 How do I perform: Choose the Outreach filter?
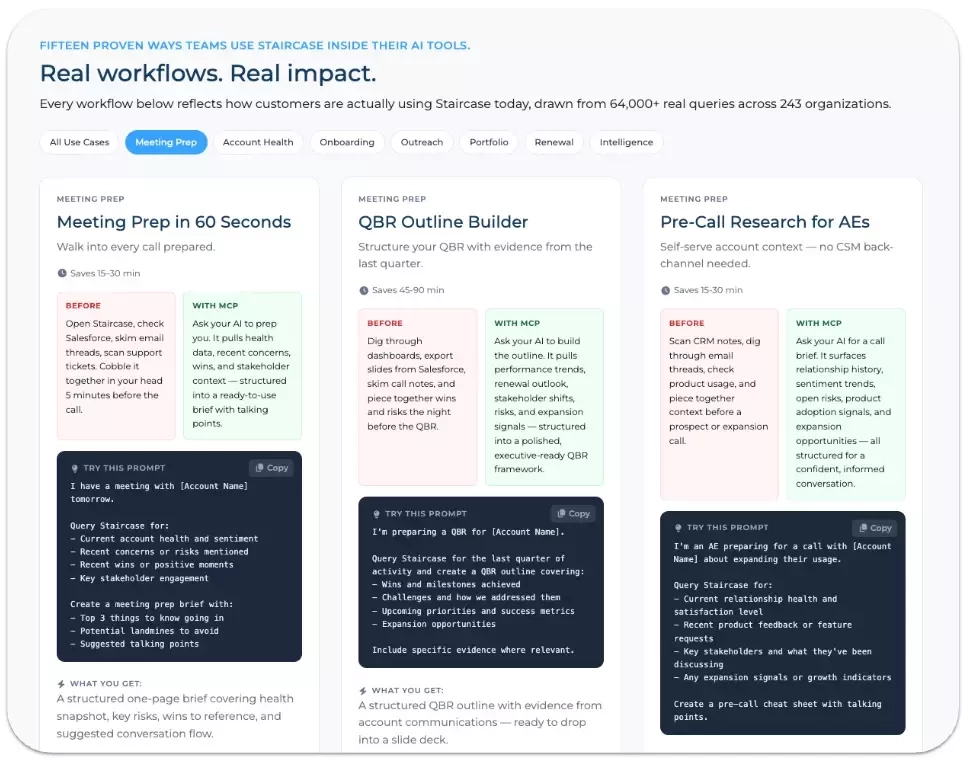pos(422,142)
